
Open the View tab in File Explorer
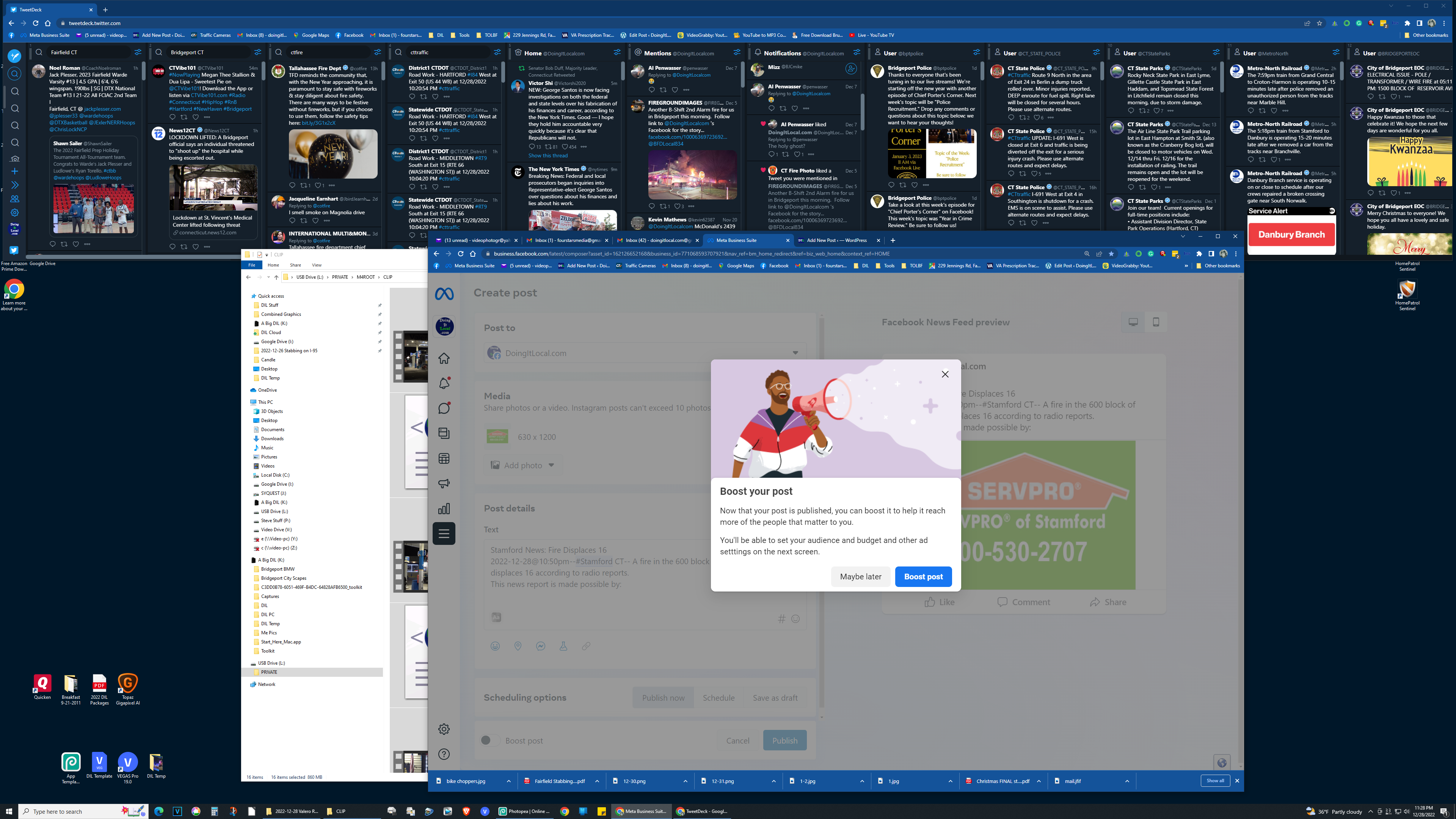(317, 265)
